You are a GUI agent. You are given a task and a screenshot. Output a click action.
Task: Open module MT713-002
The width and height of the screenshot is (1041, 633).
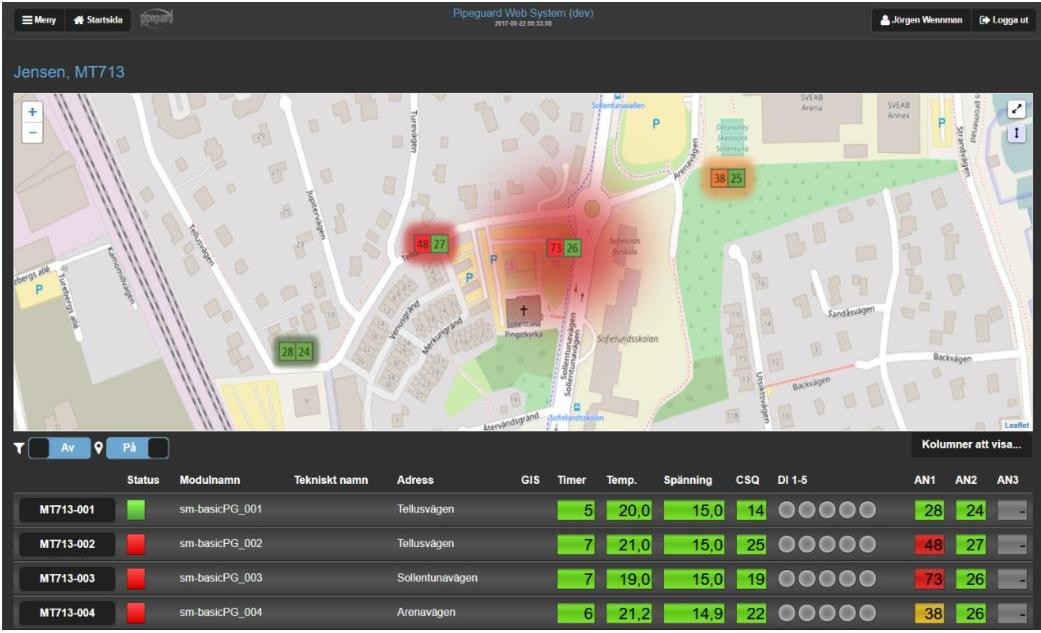click(67, 544)
